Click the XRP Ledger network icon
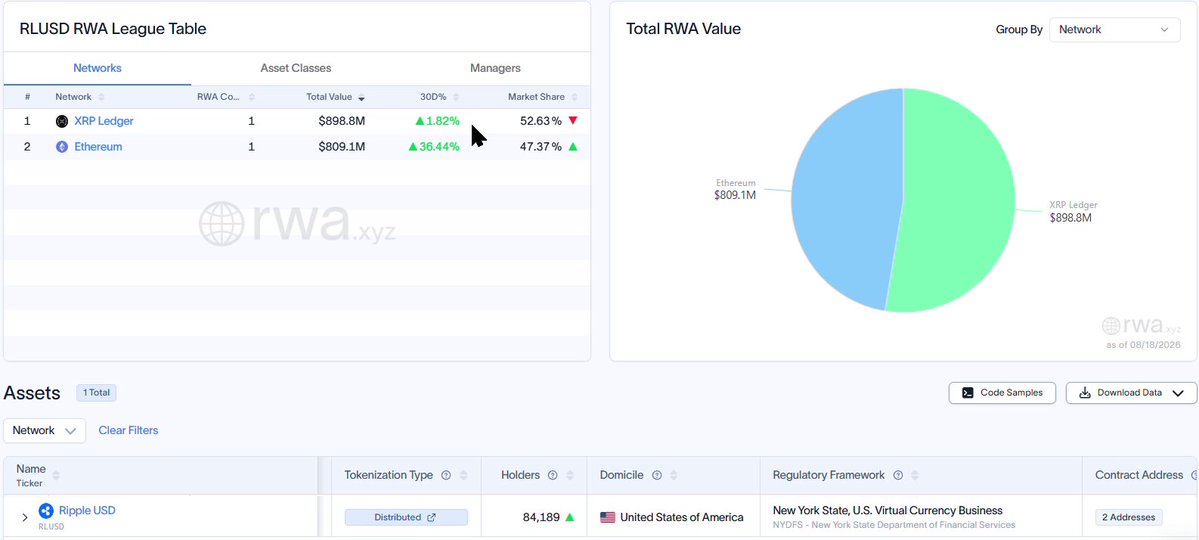This screenshot has width=1199, height=540. point(62,121)
